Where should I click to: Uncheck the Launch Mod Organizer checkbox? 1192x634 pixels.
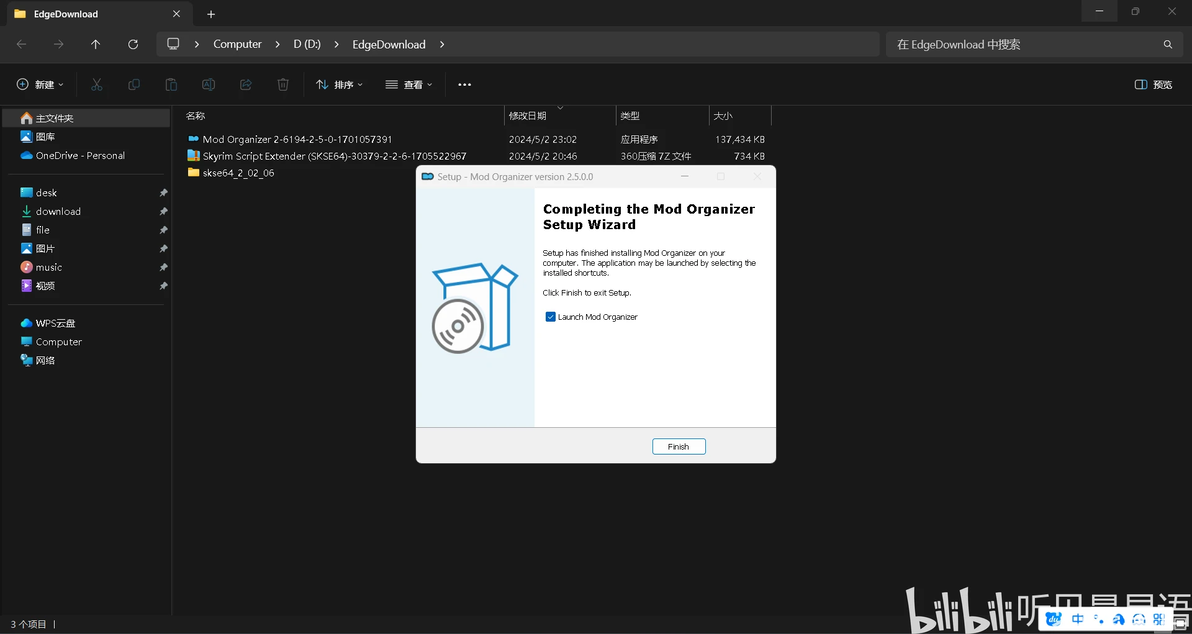[550, 317]
